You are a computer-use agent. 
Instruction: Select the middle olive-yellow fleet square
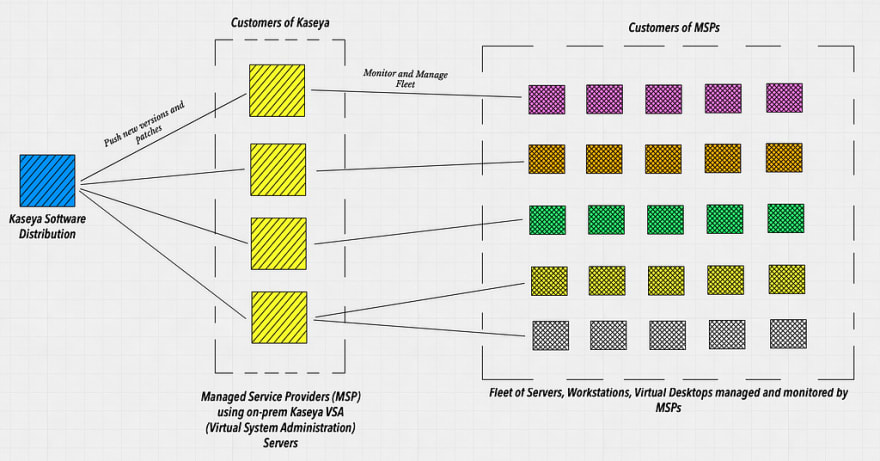coord(666,281)
